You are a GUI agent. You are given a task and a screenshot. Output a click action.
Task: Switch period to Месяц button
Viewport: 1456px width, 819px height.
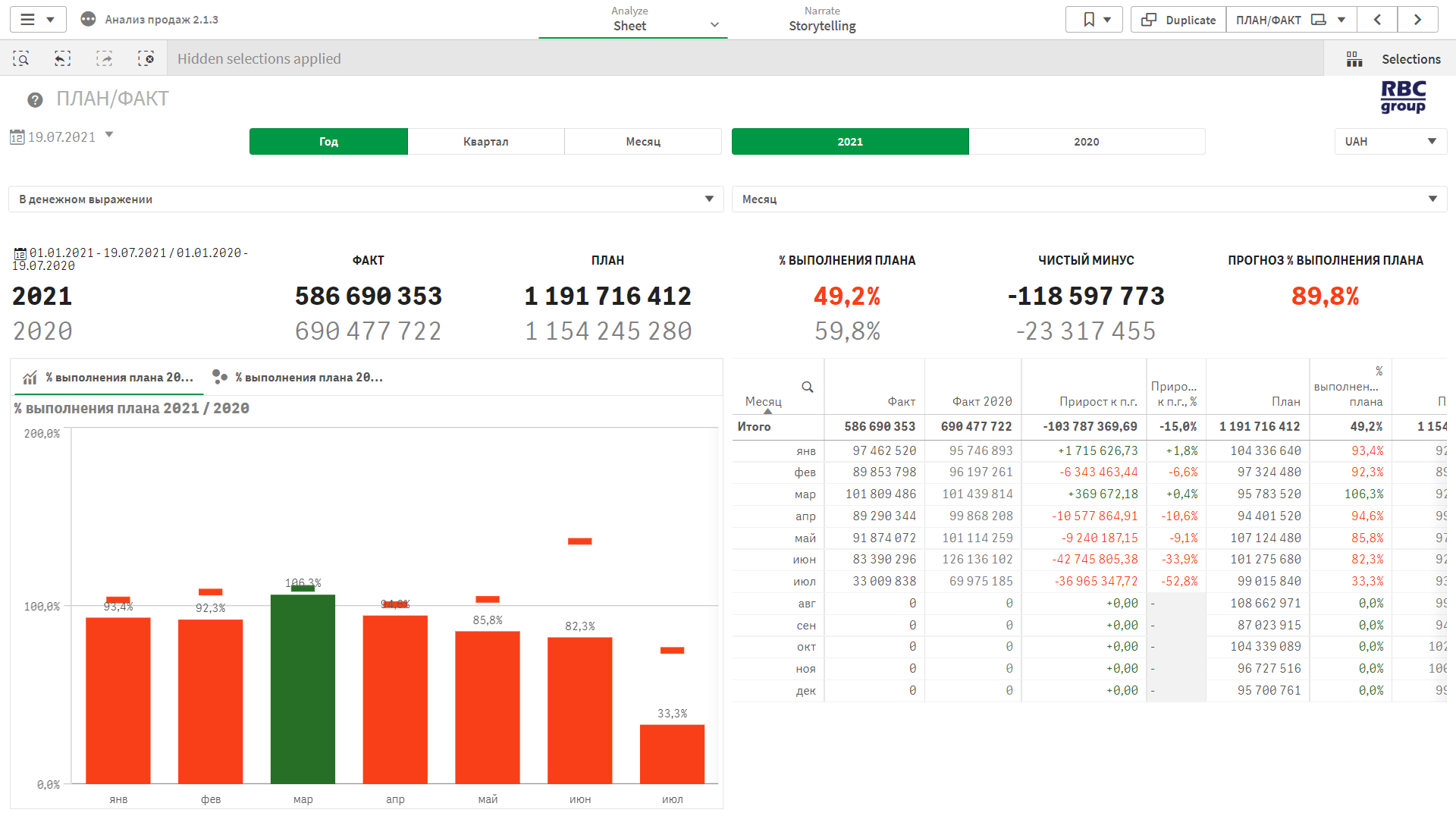tap(643, 142)
